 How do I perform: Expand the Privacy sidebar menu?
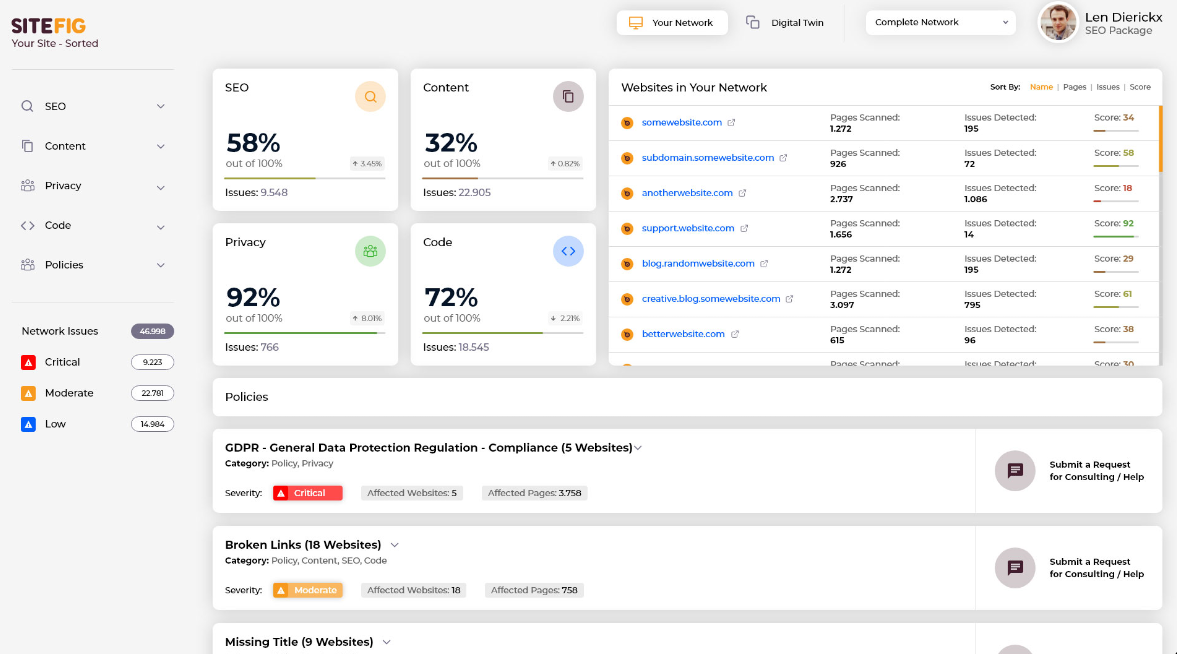pyautogui.click(x=160, y=186)
